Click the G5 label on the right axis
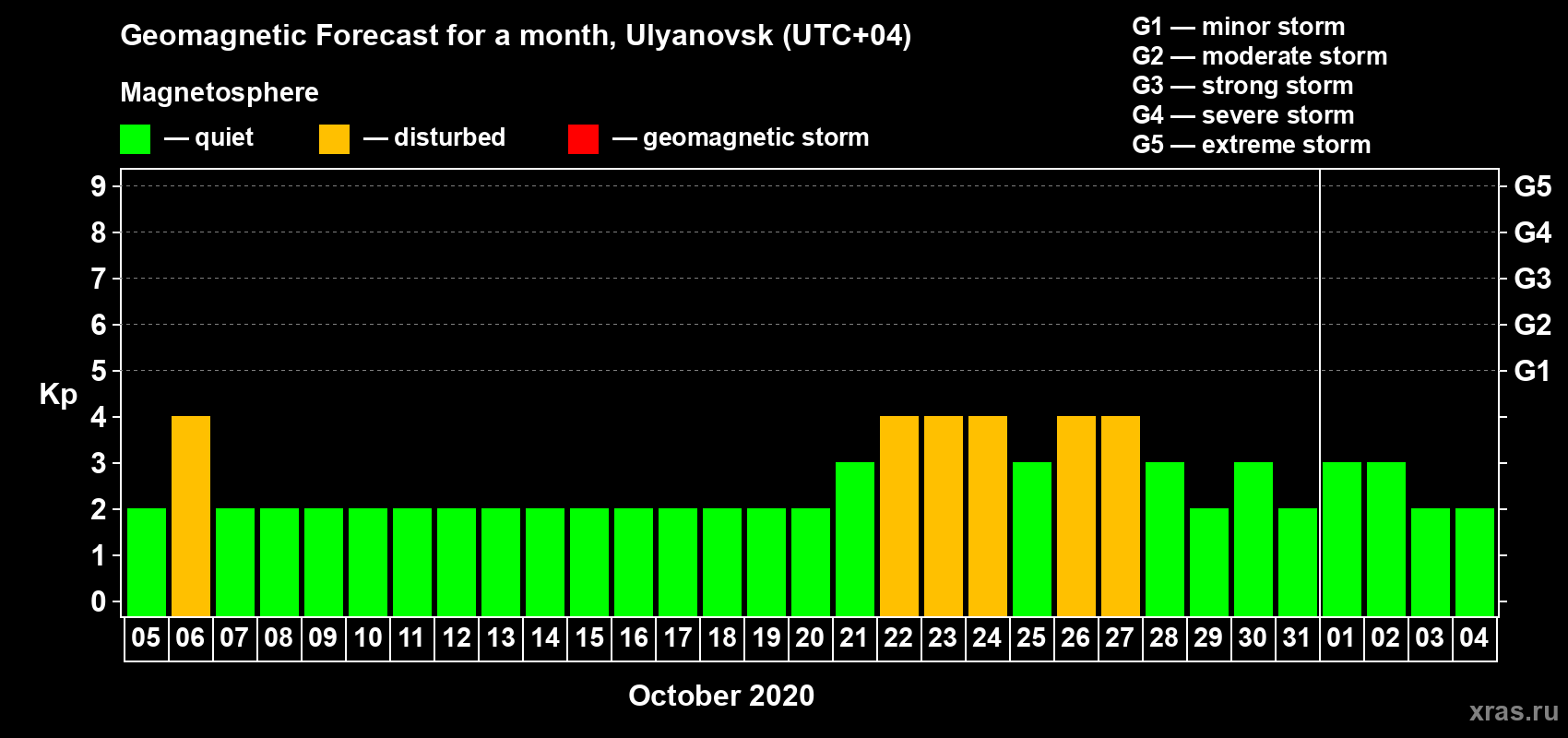The width and height of the screenshot is (1568, 738). pyautogui.click(x=1533, y=186)
